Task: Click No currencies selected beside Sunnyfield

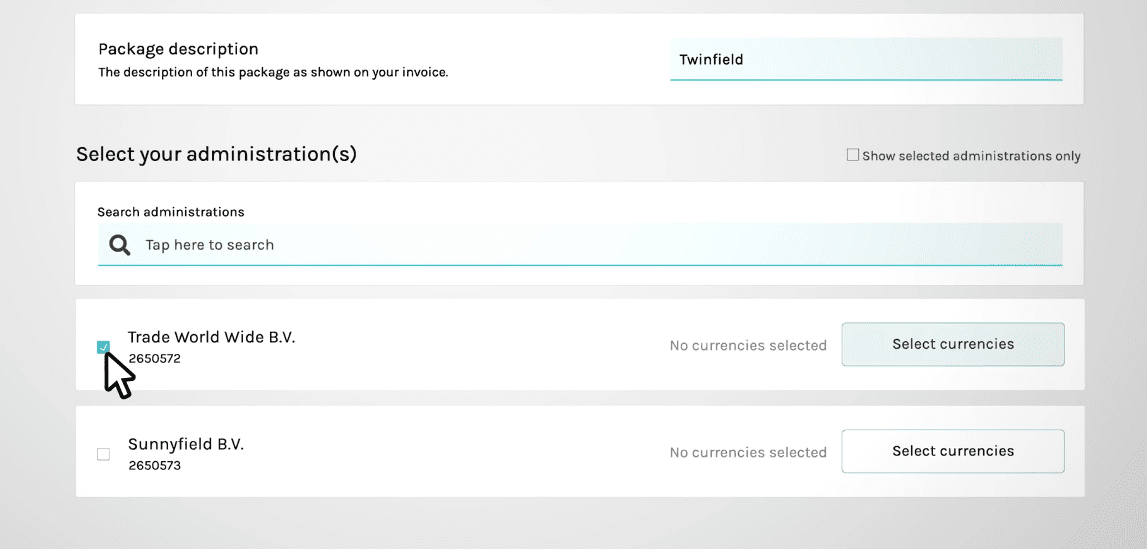Action: (748, 453)
